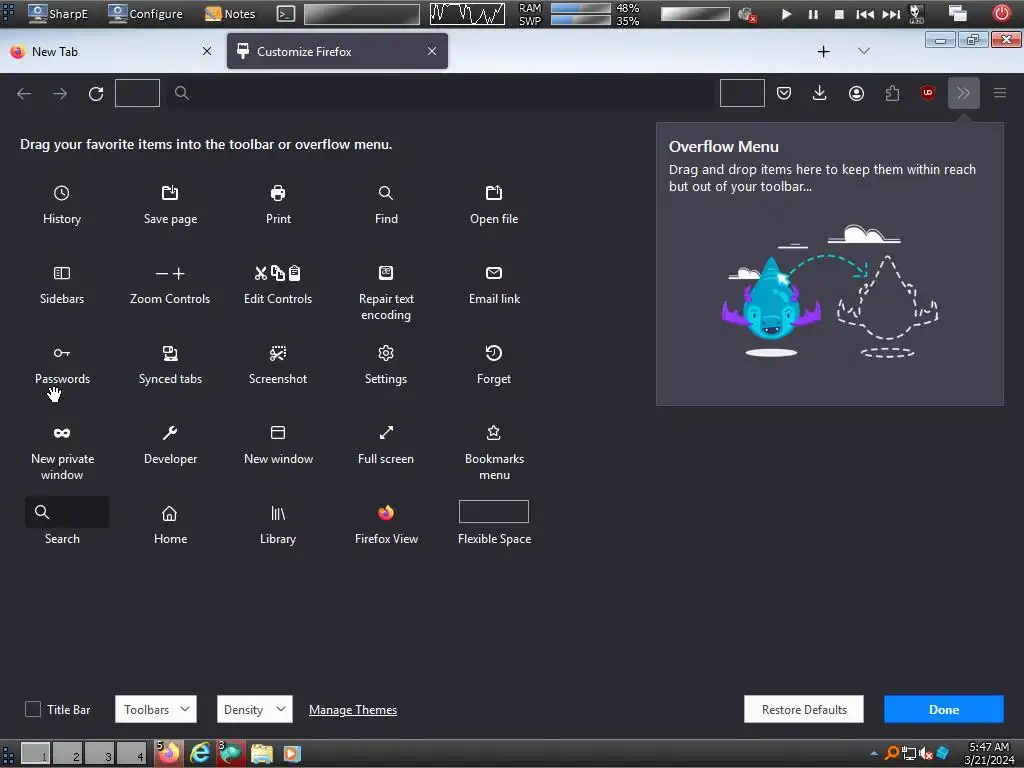Image resolution: width=1024 pixels, height=768 pixels.
Task: Open the Configure item in top bar
Action: (x=145, y=14)
